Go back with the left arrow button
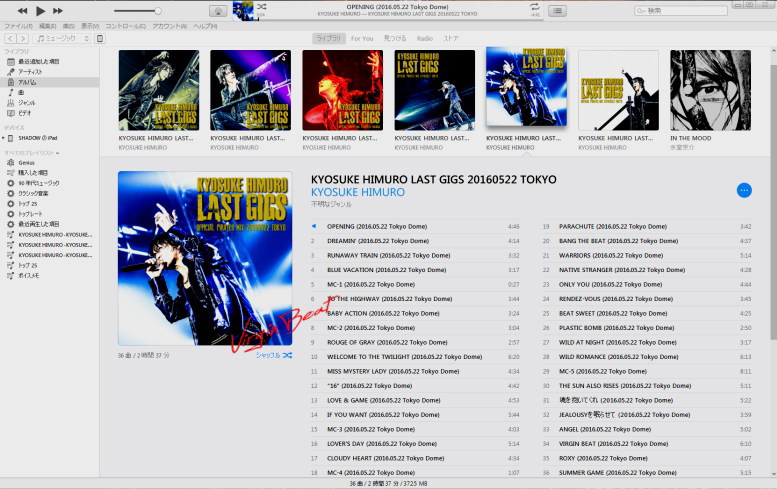Image resolution: width=777 pixels, height=489 pixels. tap(10, 39)
